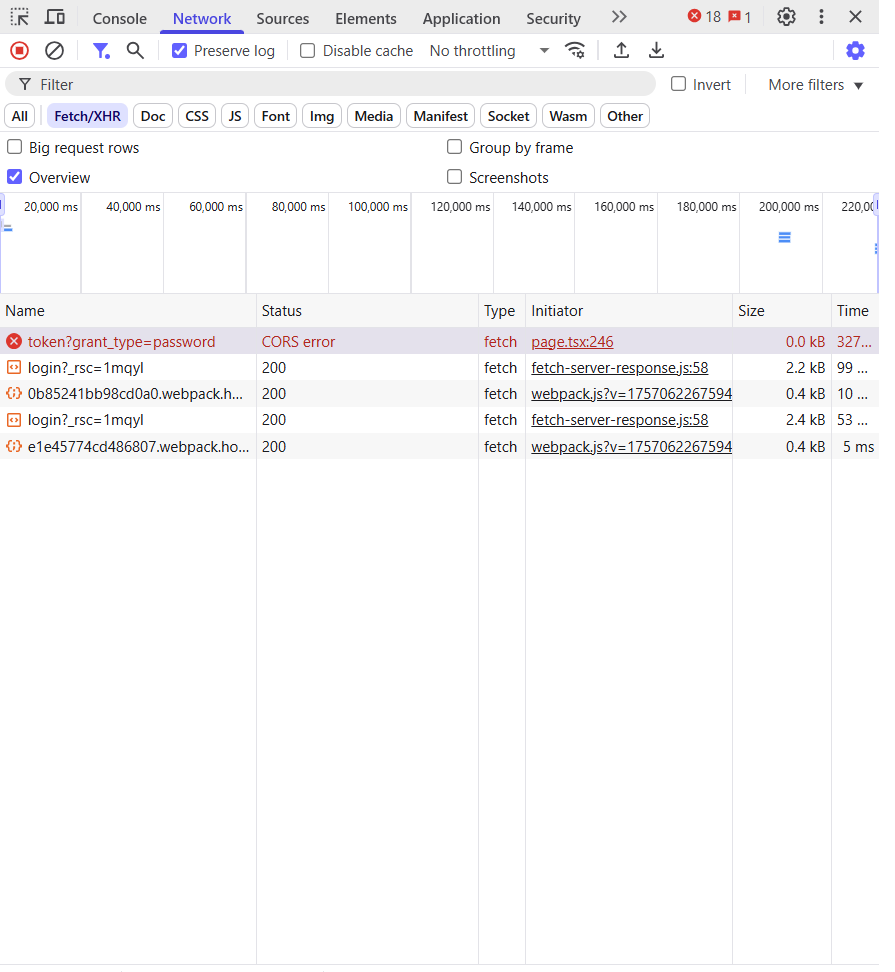Clear the network log
This screenshot has width=895, height=972.
55,50
